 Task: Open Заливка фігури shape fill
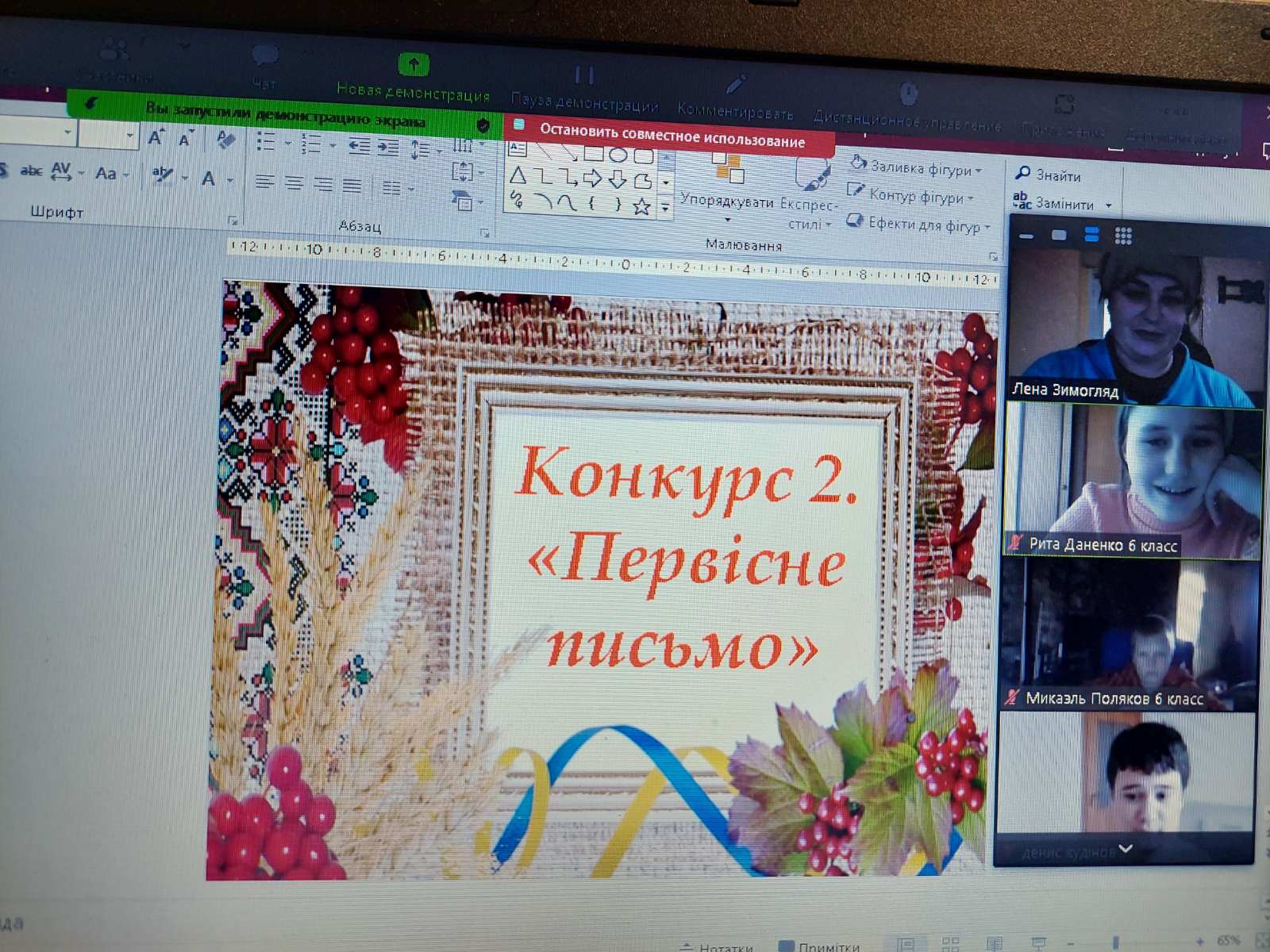[915, 167]
